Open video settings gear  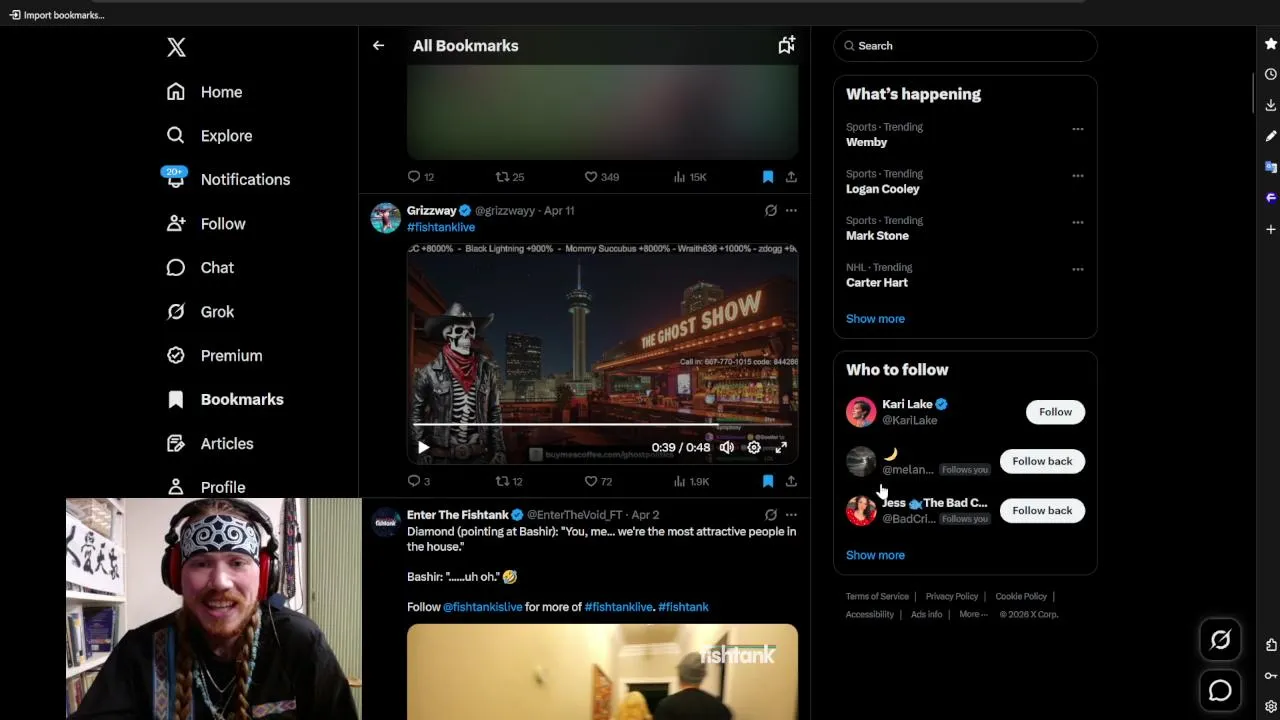tap(754, 448)
